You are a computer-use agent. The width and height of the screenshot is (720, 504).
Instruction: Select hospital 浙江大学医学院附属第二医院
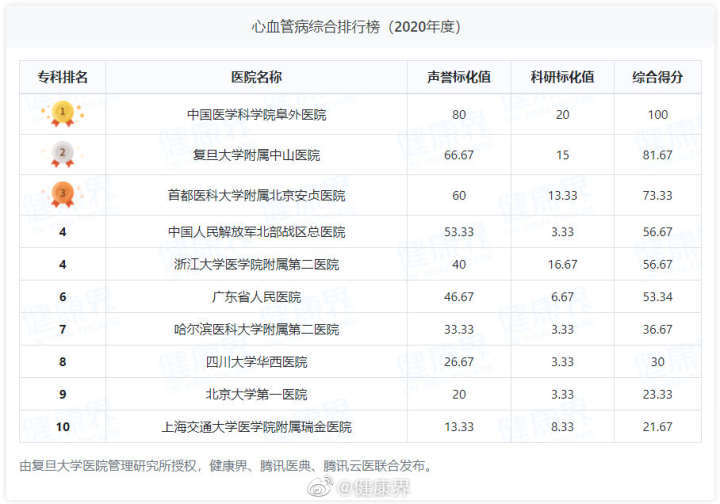pyautogui.click(x=256, y=264)
